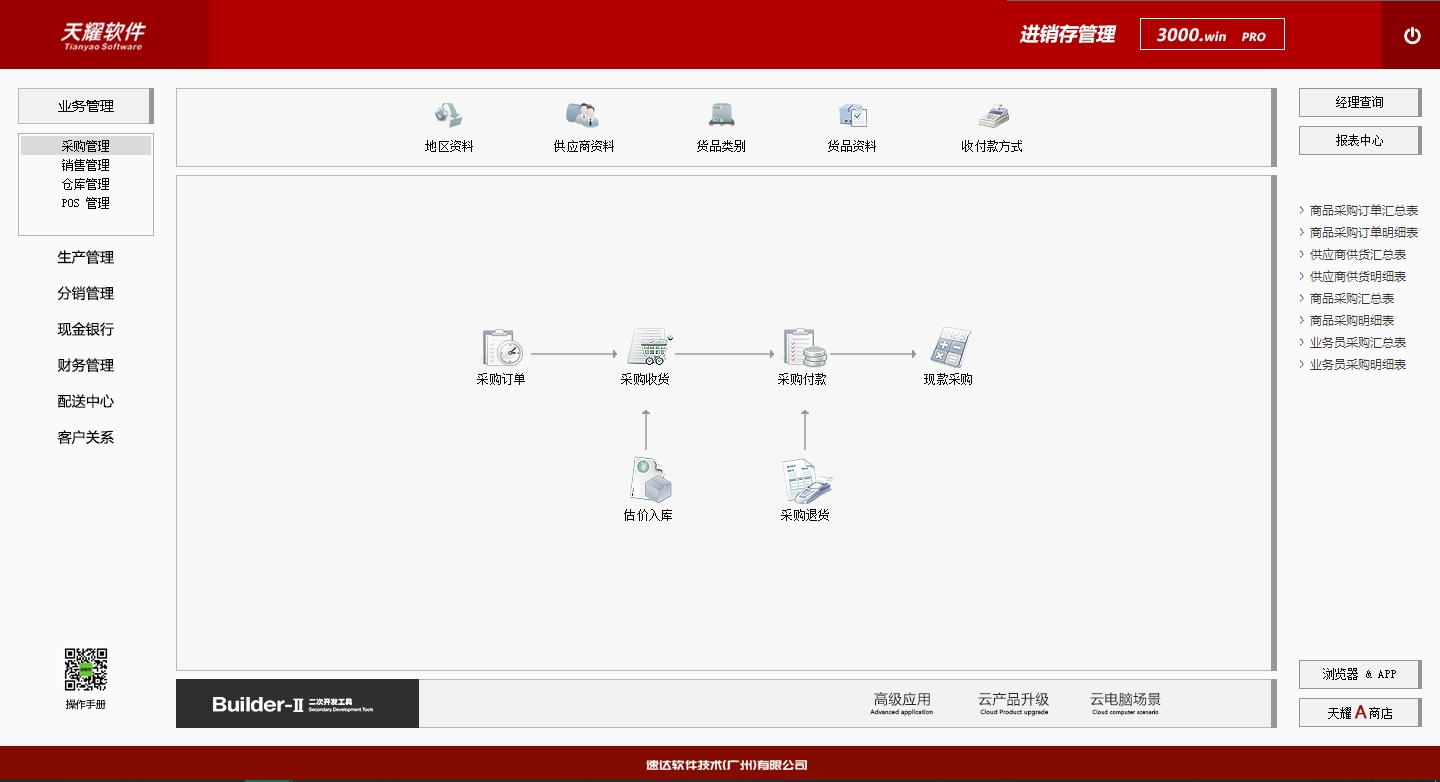Expand the 供应商供货汇总表 report entry

[1356, 254]
